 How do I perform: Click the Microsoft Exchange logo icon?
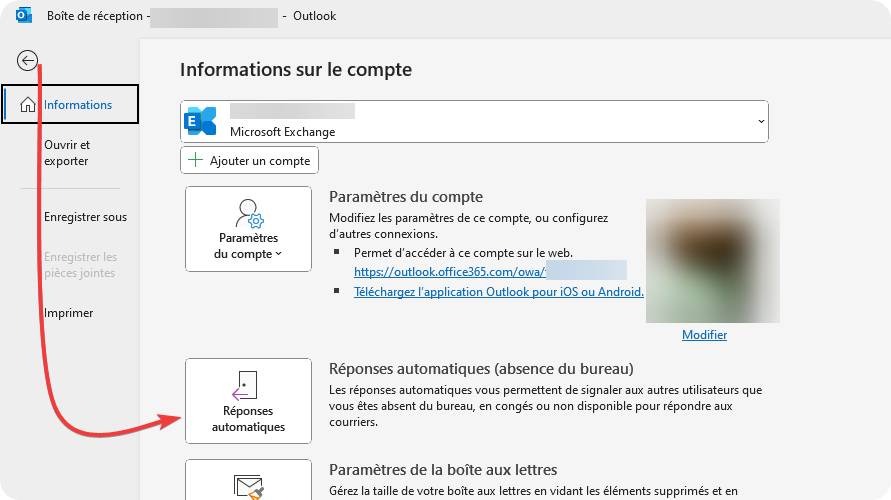pyautogui.click(x=201, y=121)
